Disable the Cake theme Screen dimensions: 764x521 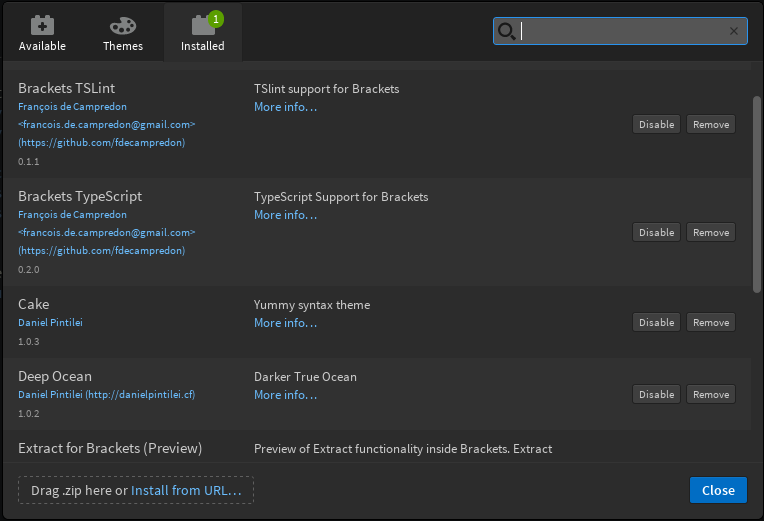click(x=656, y=322)
